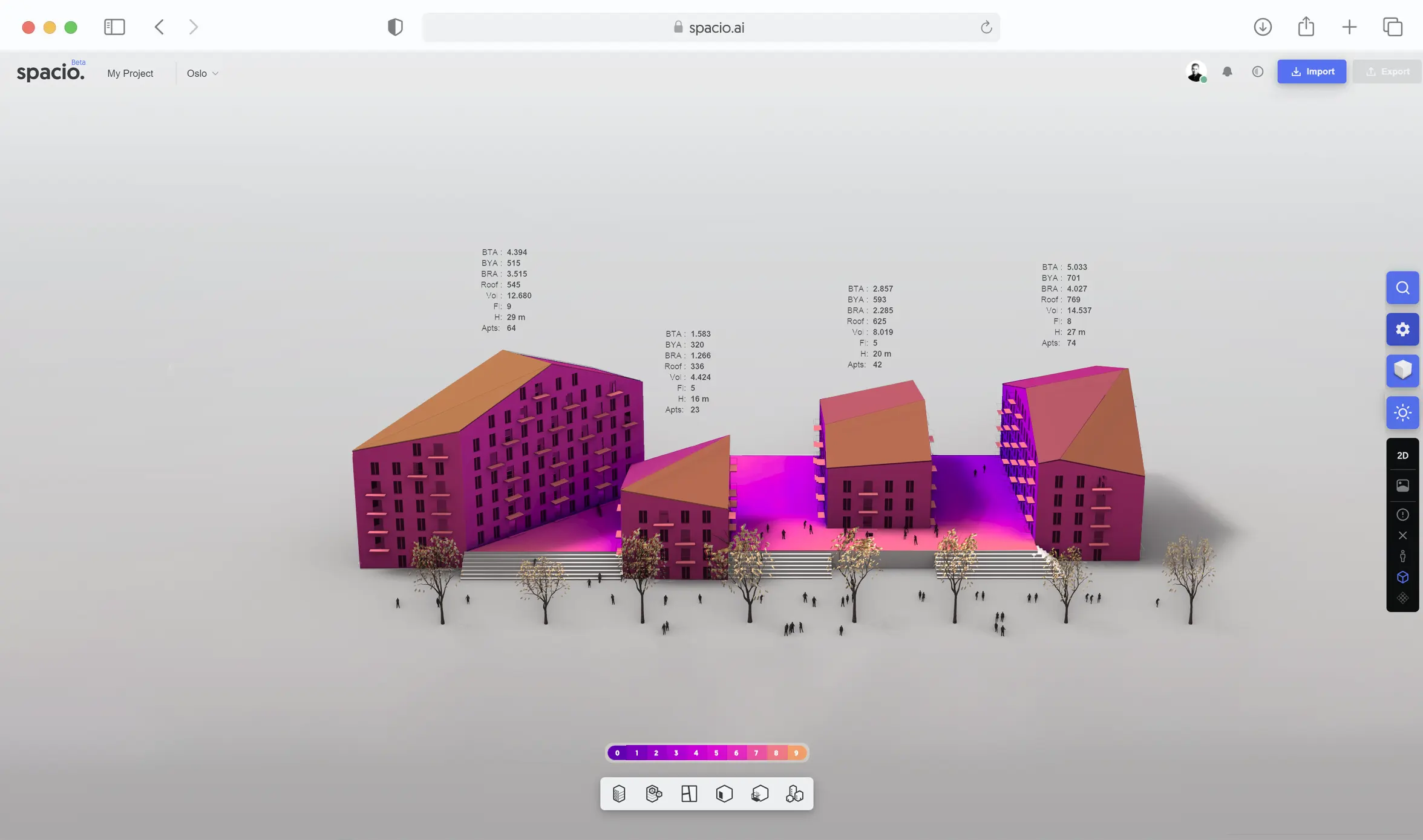Click the search magnifier button on right sidebar

(x=1402, y=288)
